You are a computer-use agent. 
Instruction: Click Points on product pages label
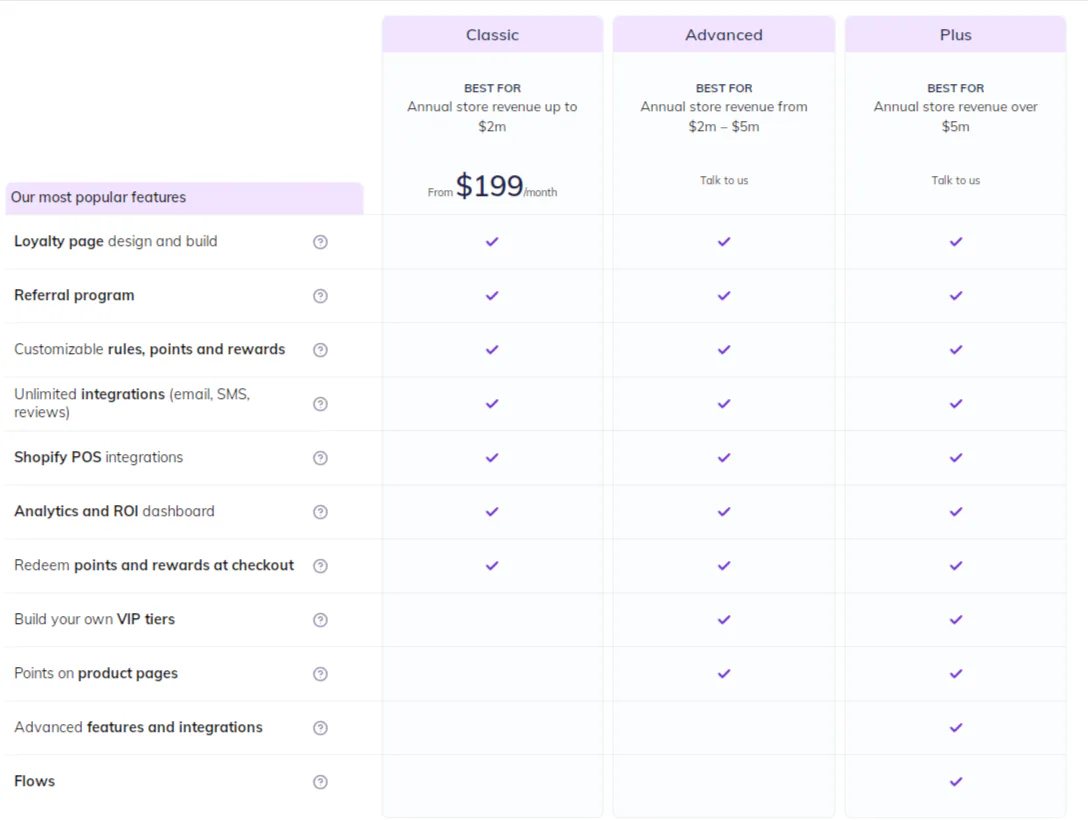click(96, 673)
